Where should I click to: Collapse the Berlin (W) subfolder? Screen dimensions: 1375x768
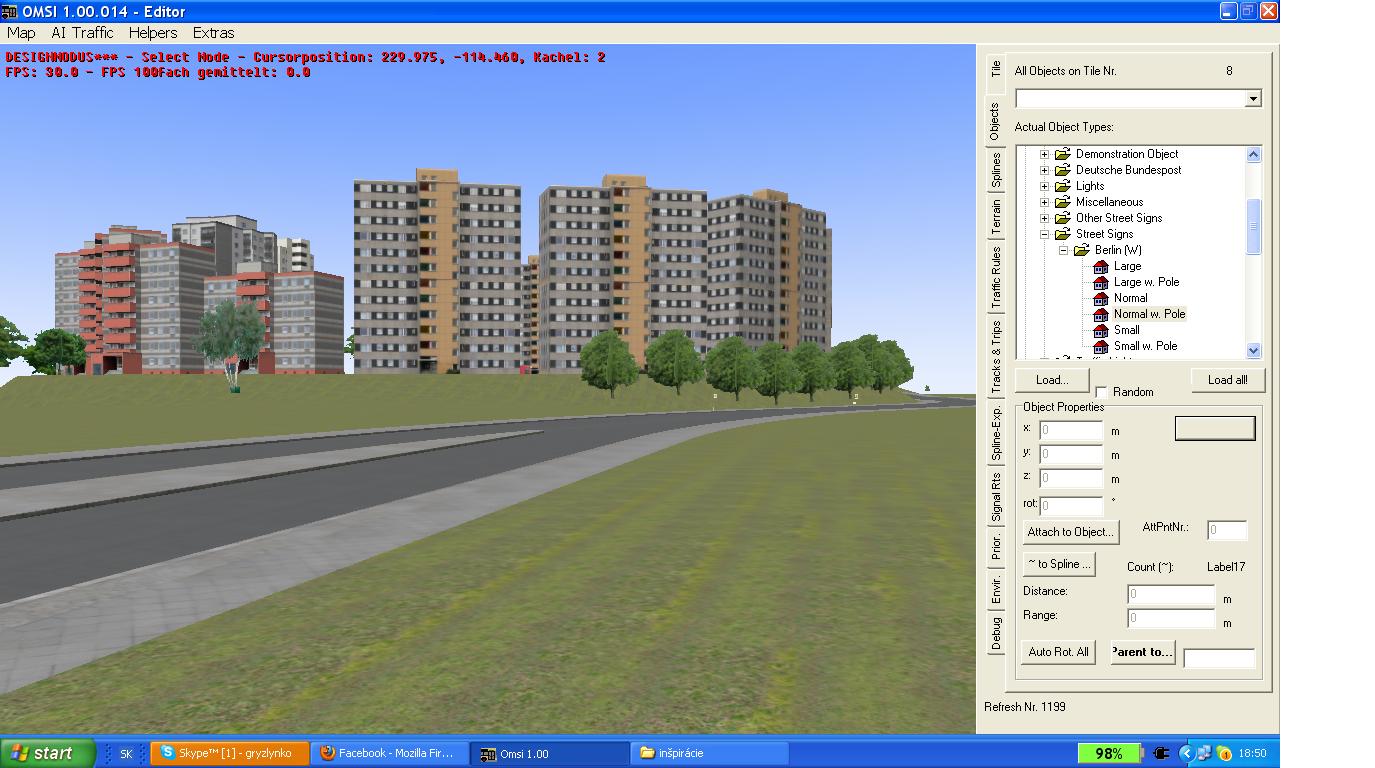coord(1064,250)
